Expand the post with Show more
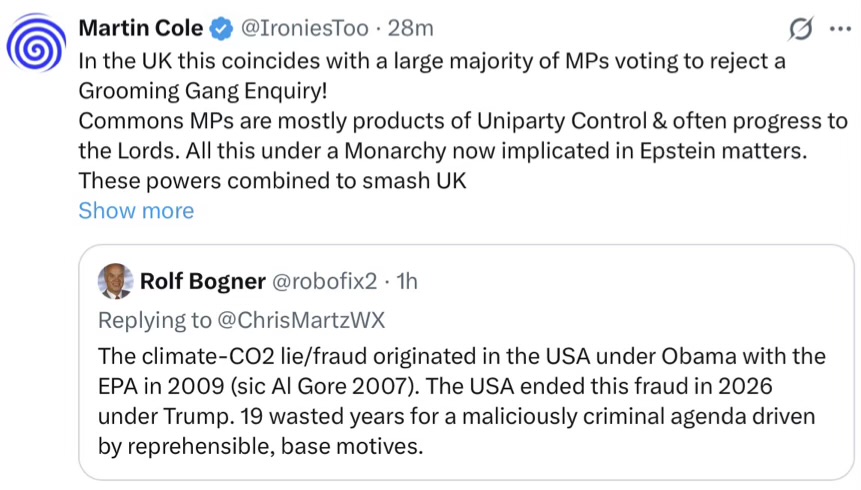This screenshot has width=861, height=490. pyautogui.click(x=136, y=211)
